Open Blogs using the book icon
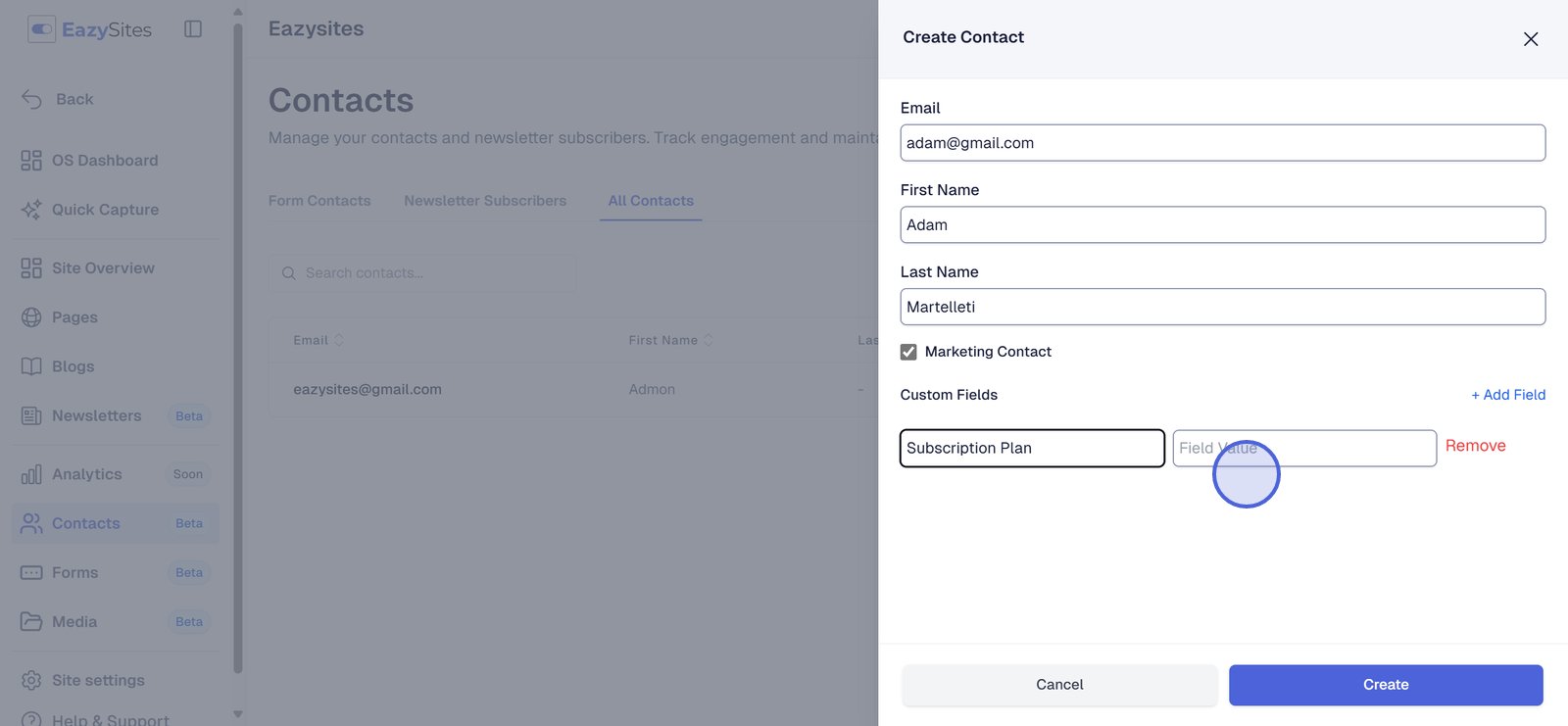 coord(31,366)
